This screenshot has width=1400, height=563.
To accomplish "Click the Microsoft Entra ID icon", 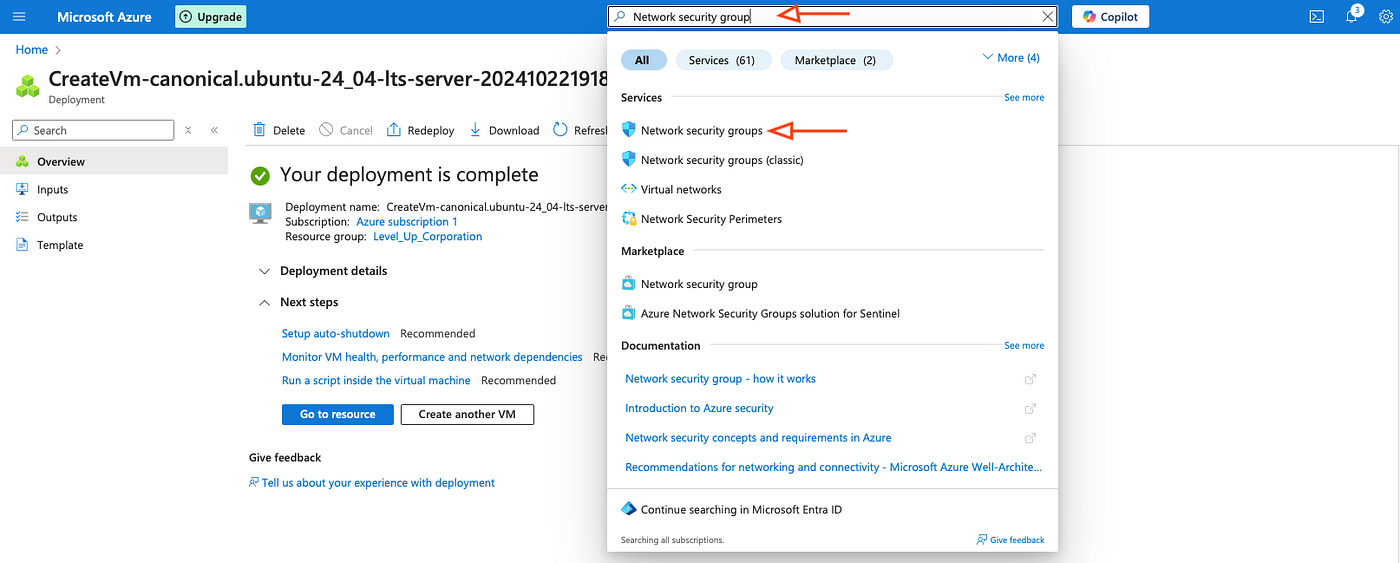I will 629,509.
